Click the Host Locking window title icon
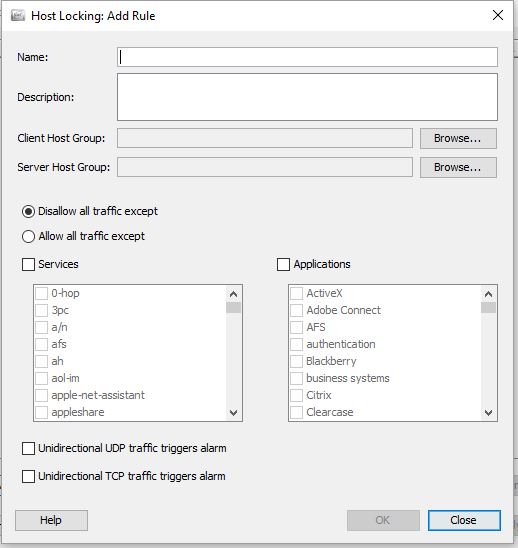Viewport: 518px width, 548px height. (x=18, y=16)
